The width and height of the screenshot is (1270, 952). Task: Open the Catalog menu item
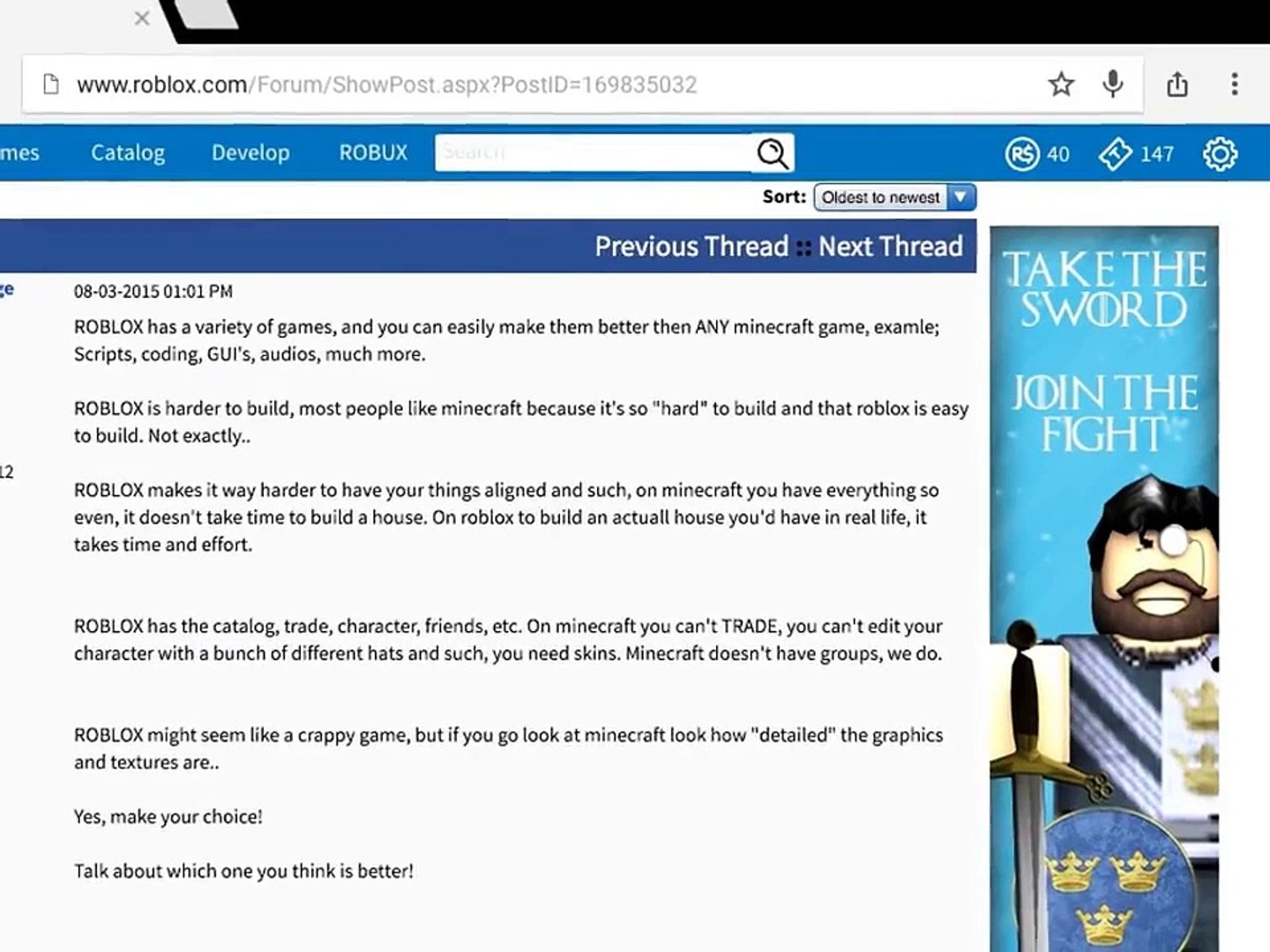pyautogui.click(x=128, y=152)
